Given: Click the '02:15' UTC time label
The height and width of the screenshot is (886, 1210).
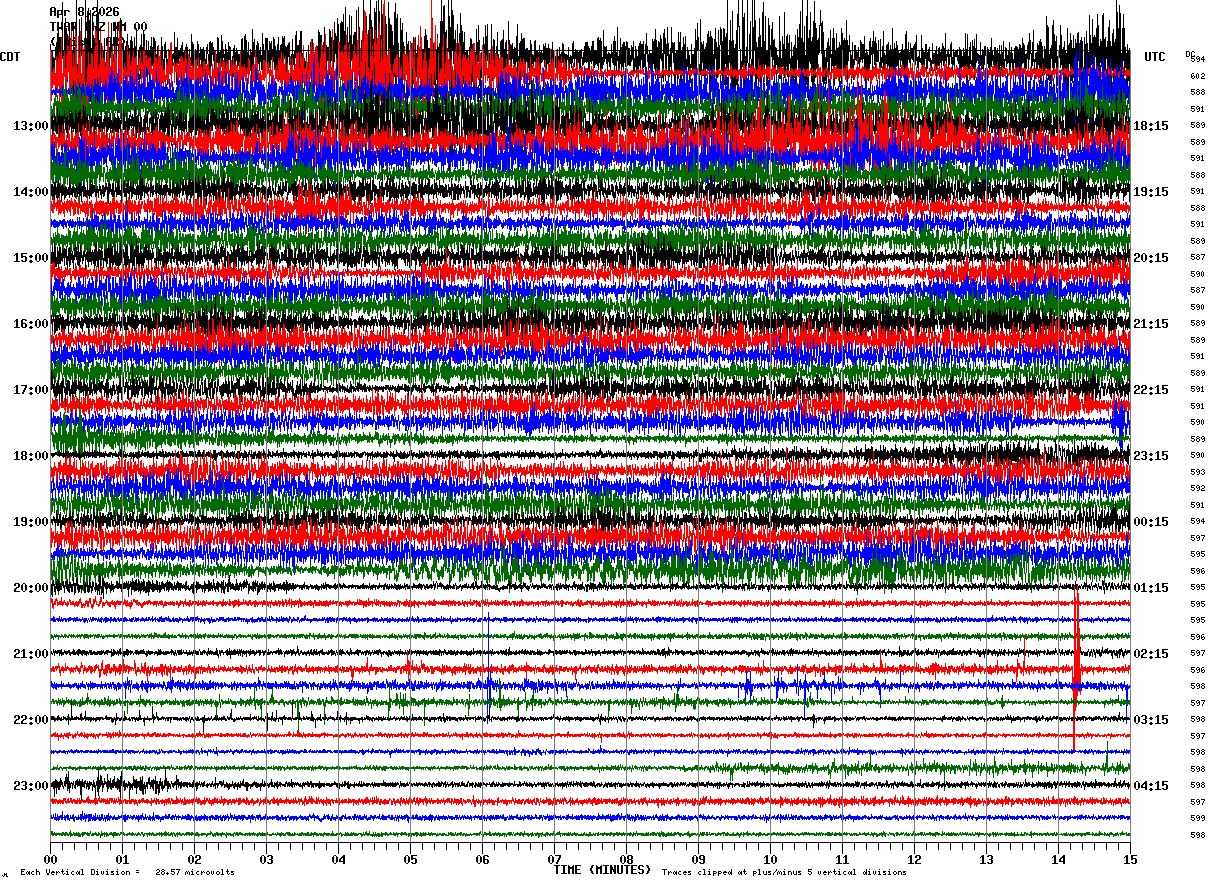Looking at the screenshot, I should [1150, 654].
